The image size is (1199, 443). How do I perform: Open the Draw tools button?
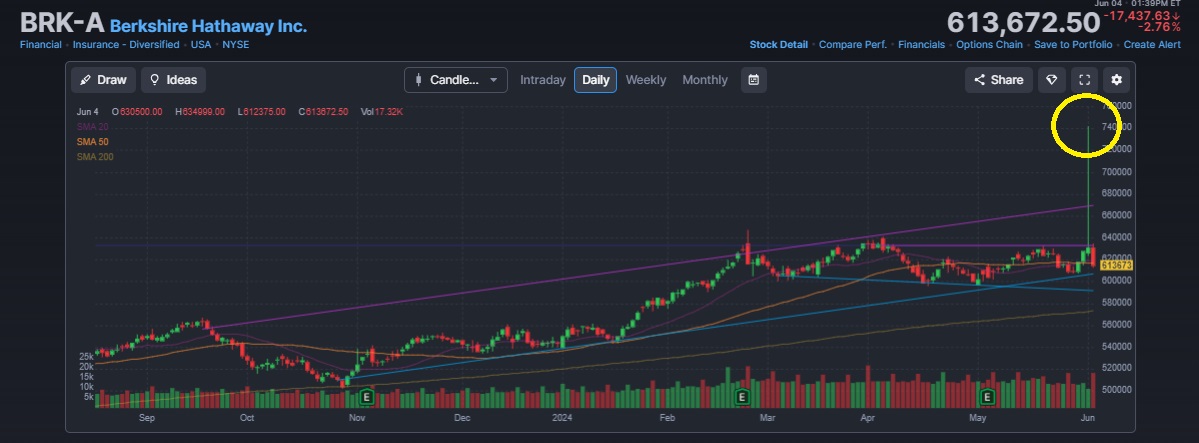tap(103, 80)
